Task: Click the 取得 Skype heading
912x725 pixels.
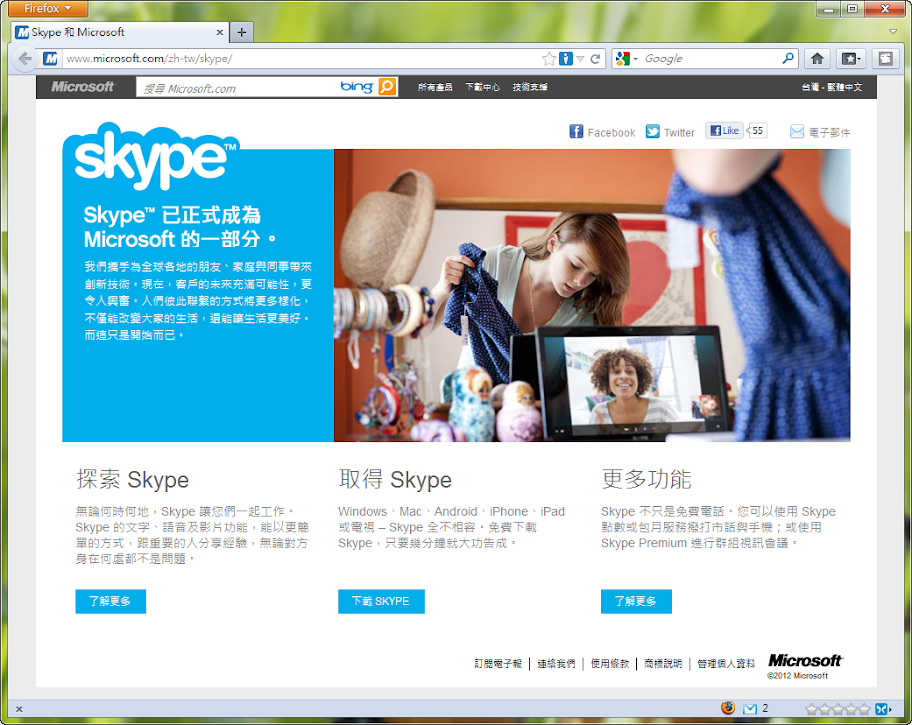Action: pyautogui.click(x=395, y=479)
